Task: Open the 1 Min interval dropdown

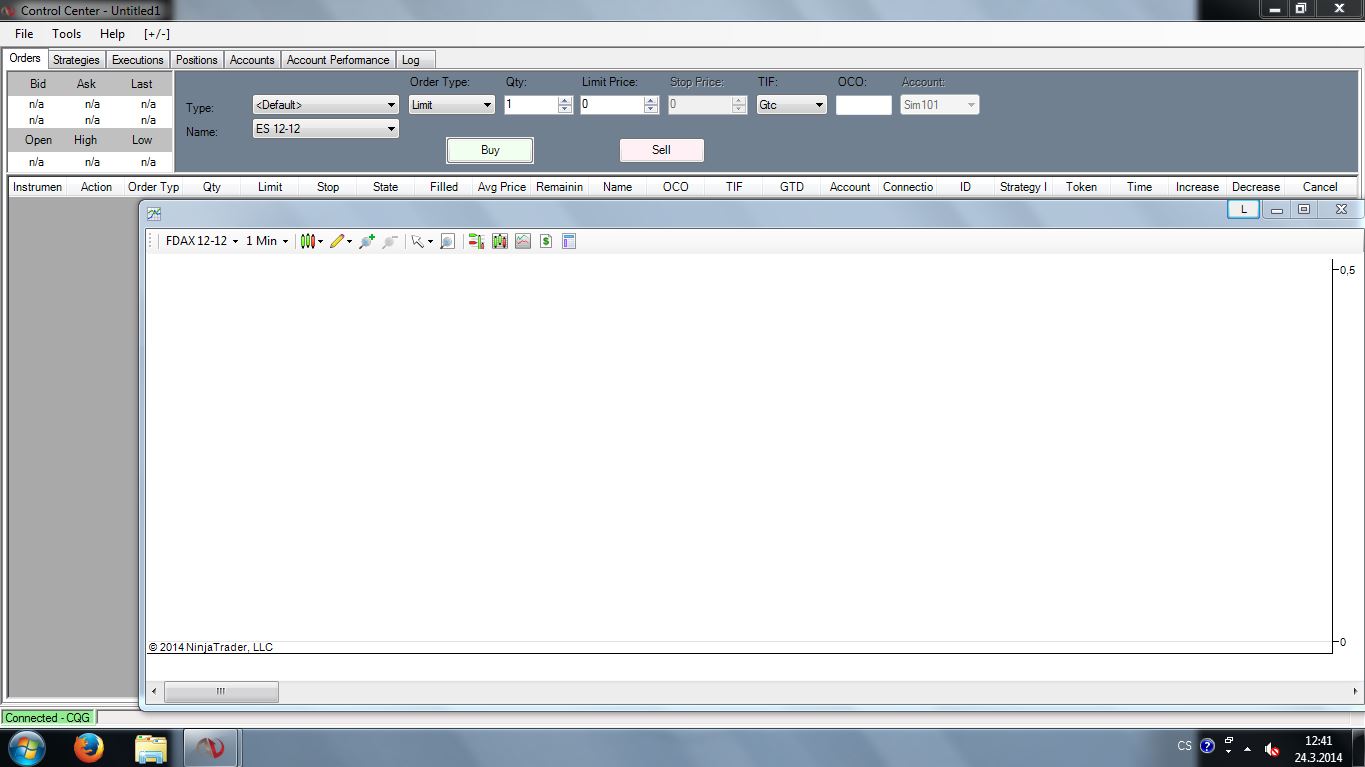Action: pos(267,241)
